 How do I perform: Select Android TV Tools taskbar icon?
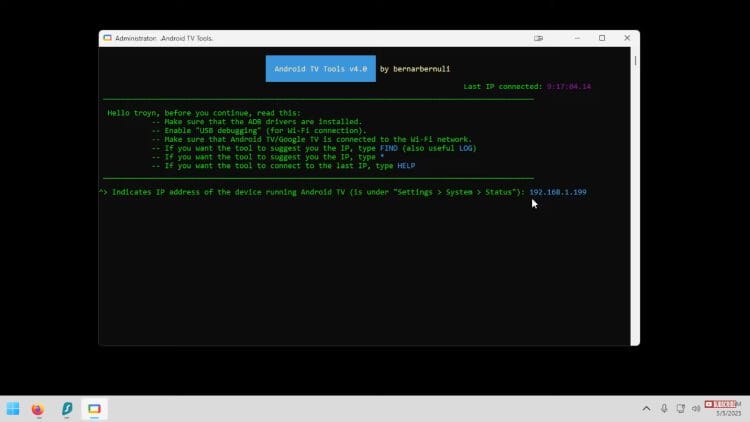pos(94,409)
